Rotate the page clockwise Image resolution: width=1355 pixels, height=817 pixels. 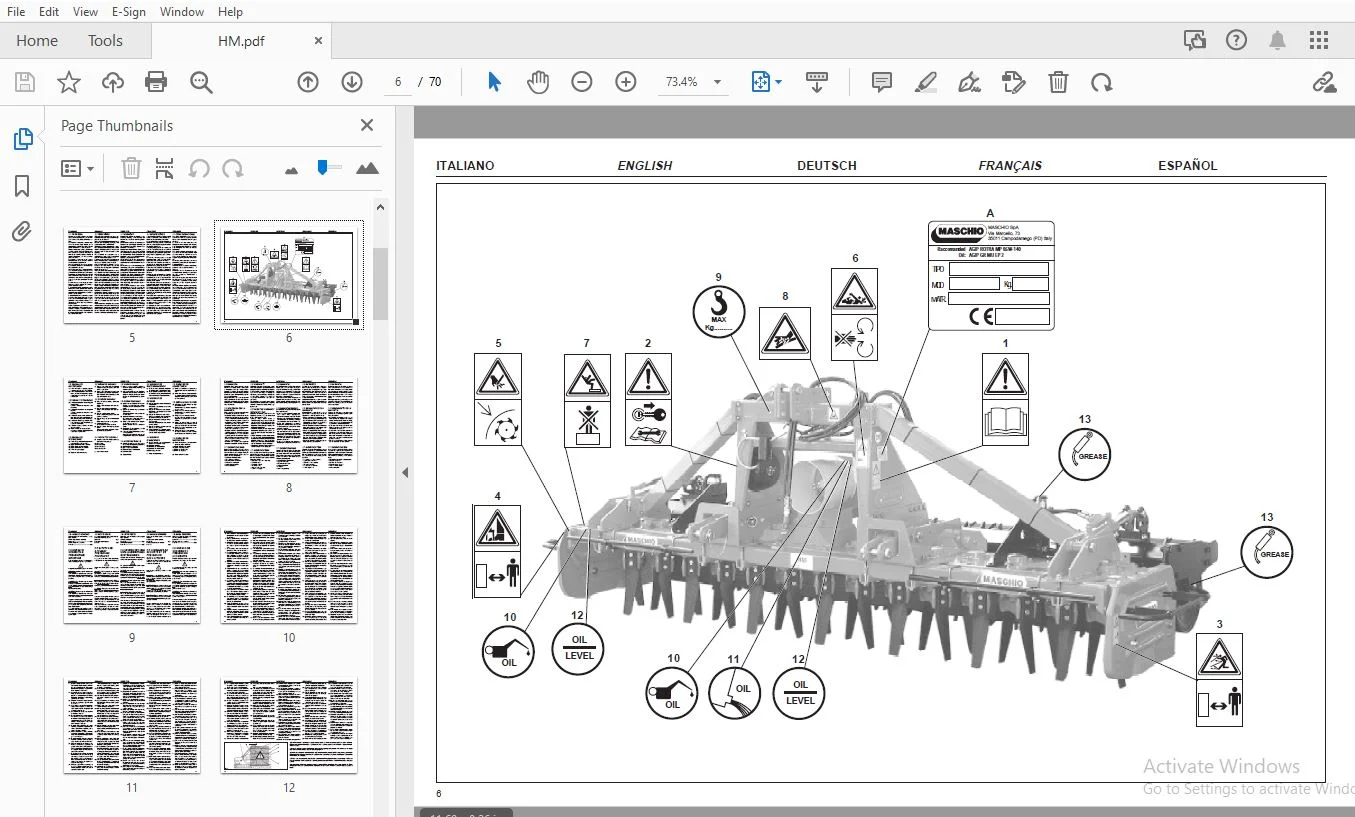(1101, 82)
